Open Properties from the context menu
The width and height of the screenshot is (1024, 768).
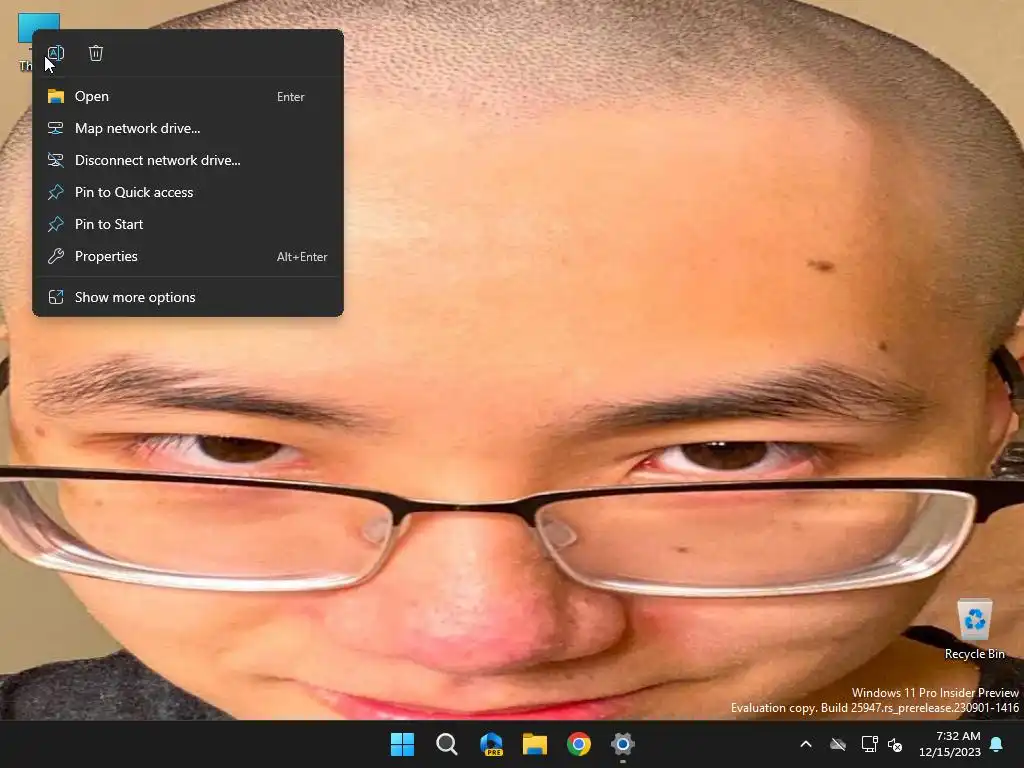point(187,257)
